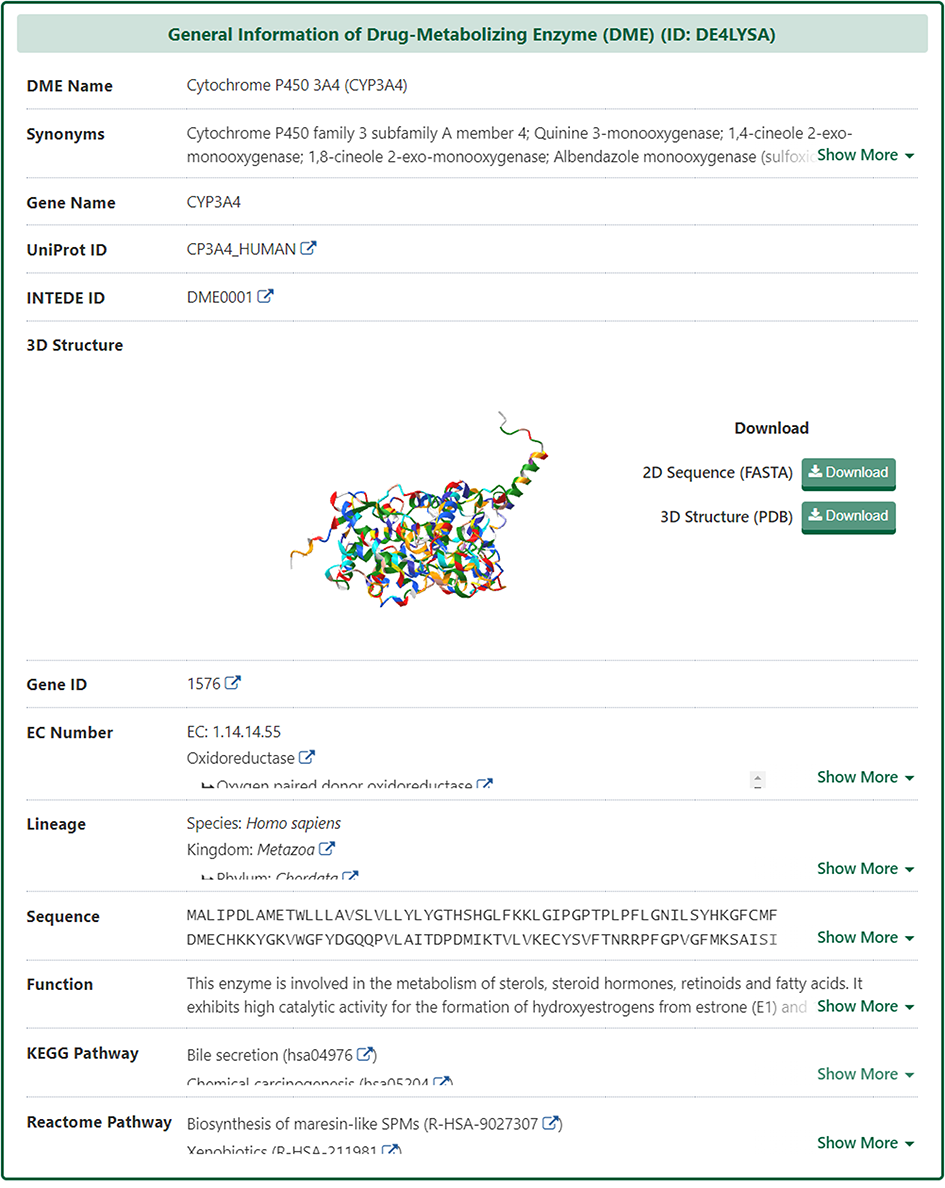Viewport: 945px width, 1188px height.
Task: Click the CP3A4_HUMAN UniProt ID text
Action: click(241, 249)
